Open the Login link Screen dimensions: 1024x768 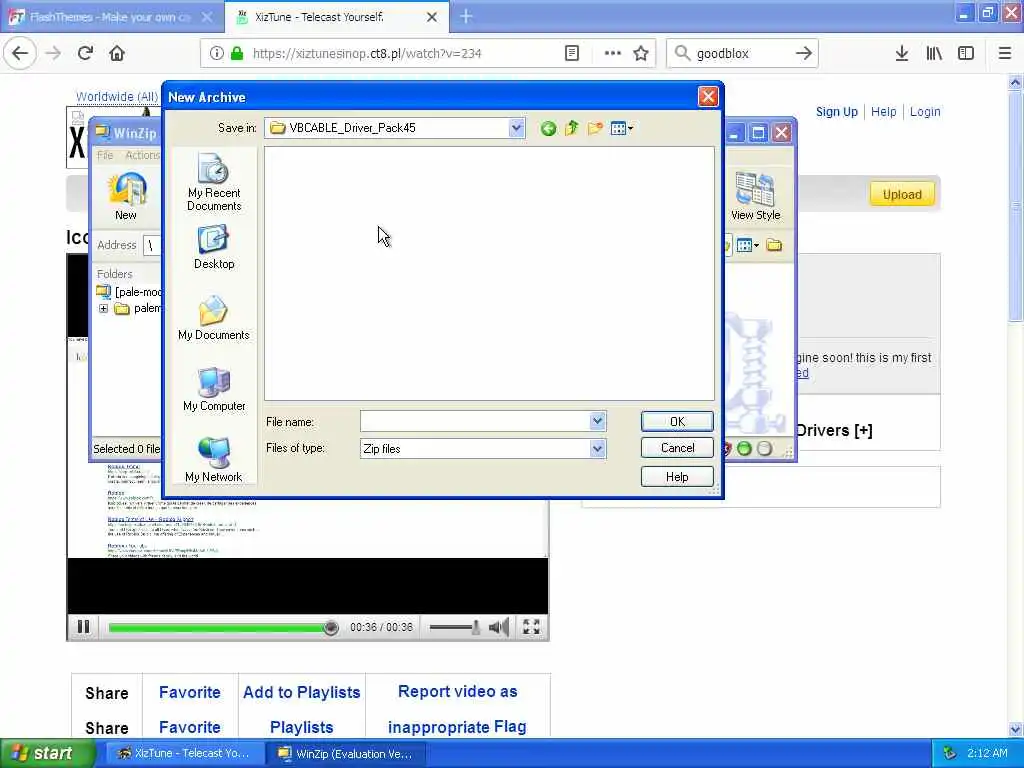tap(925, 112)
